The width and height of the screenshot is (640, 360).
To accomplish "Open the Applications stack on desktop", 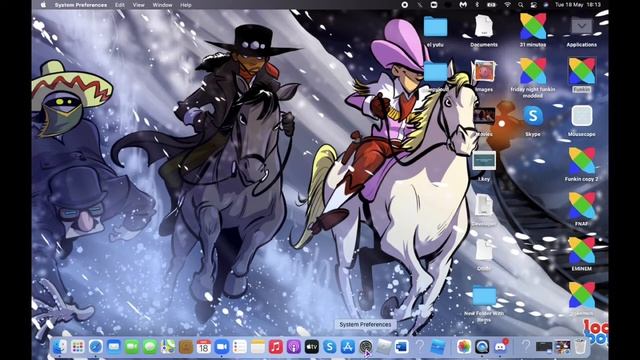I will [582, 27].
